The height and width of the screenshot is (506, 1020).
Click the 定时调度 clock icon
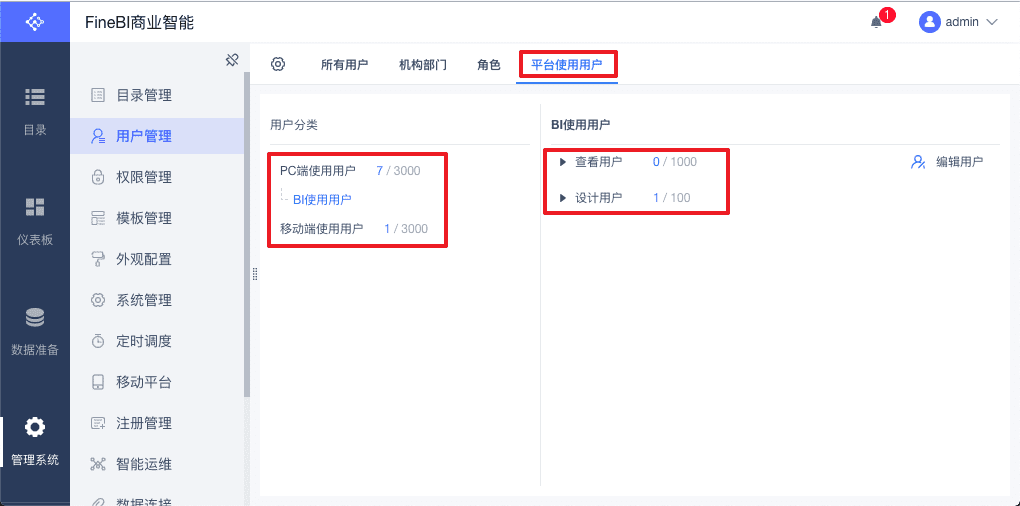[98, 341]
